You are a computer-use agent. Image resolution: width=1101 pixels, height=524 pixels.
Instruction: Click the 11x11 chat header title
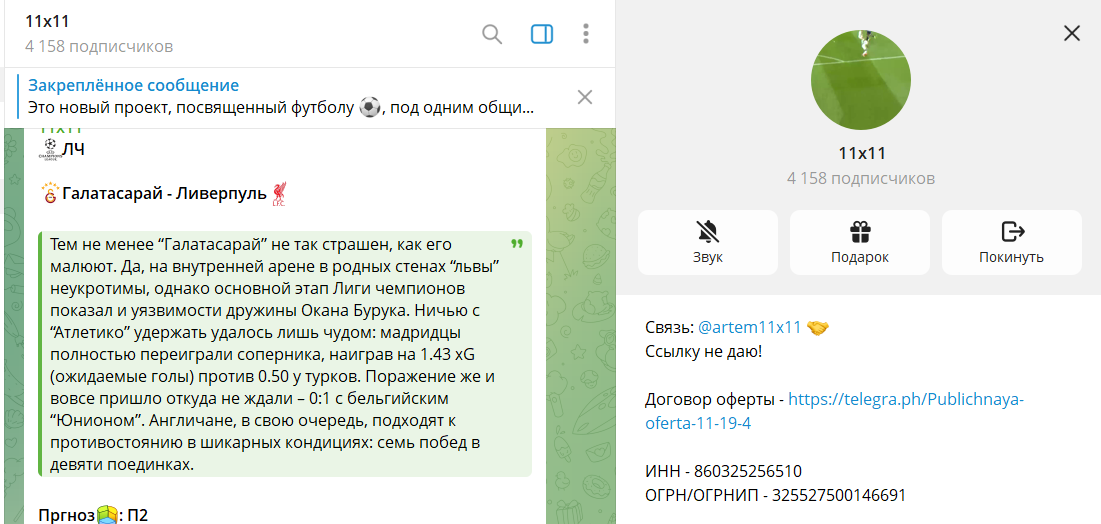click(48, 22)
